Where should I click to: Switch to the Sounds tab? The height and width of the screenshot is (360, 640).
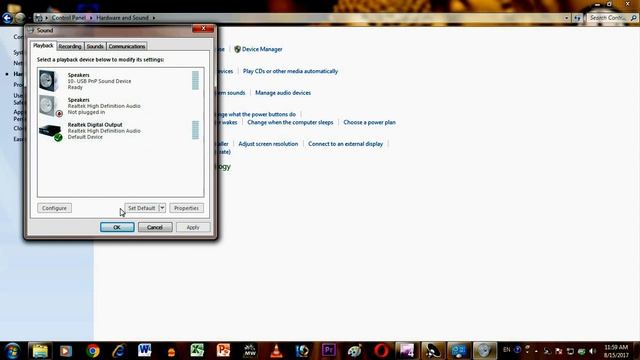95,47
